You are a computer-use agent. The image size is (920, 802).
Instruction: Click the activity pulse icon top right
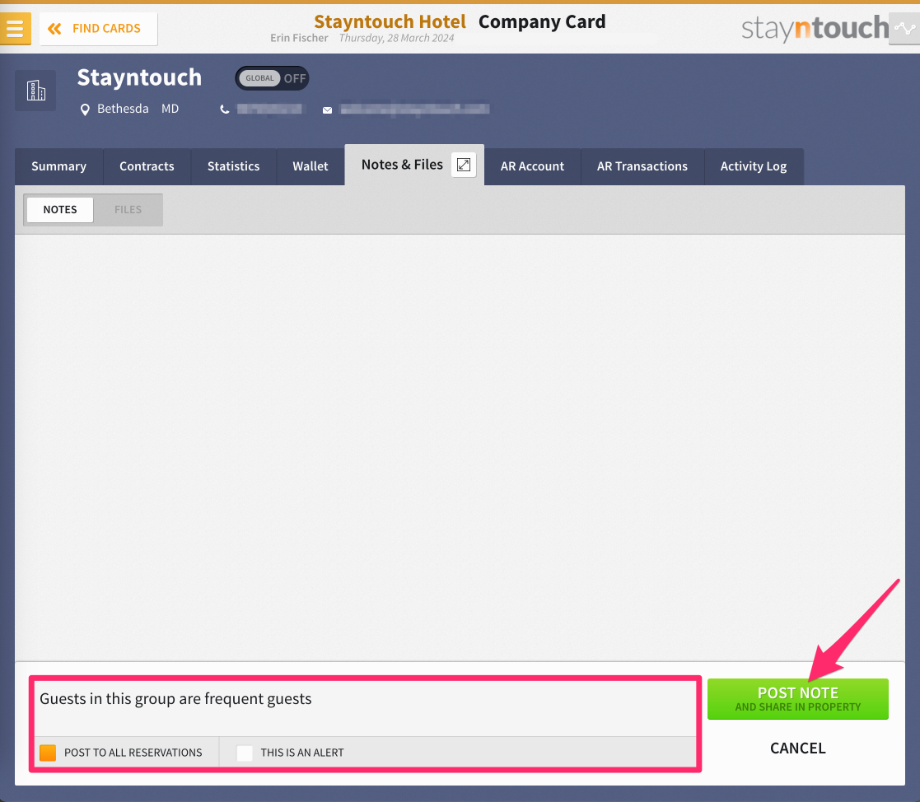pyautogui.click(x=905, y=28)
